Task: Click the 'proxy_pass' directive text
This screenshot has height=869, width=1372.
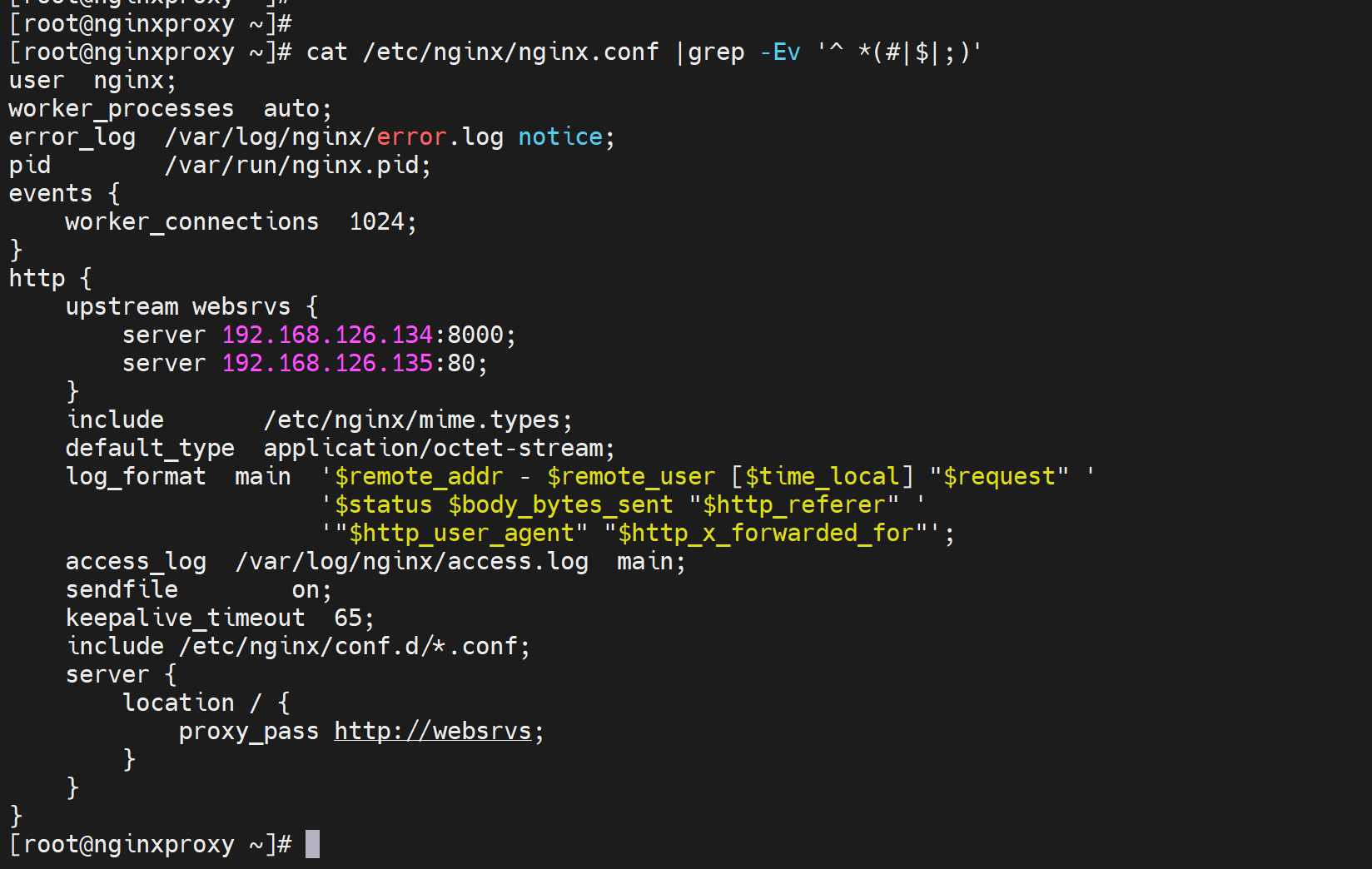Action: (x=249, y=731)
